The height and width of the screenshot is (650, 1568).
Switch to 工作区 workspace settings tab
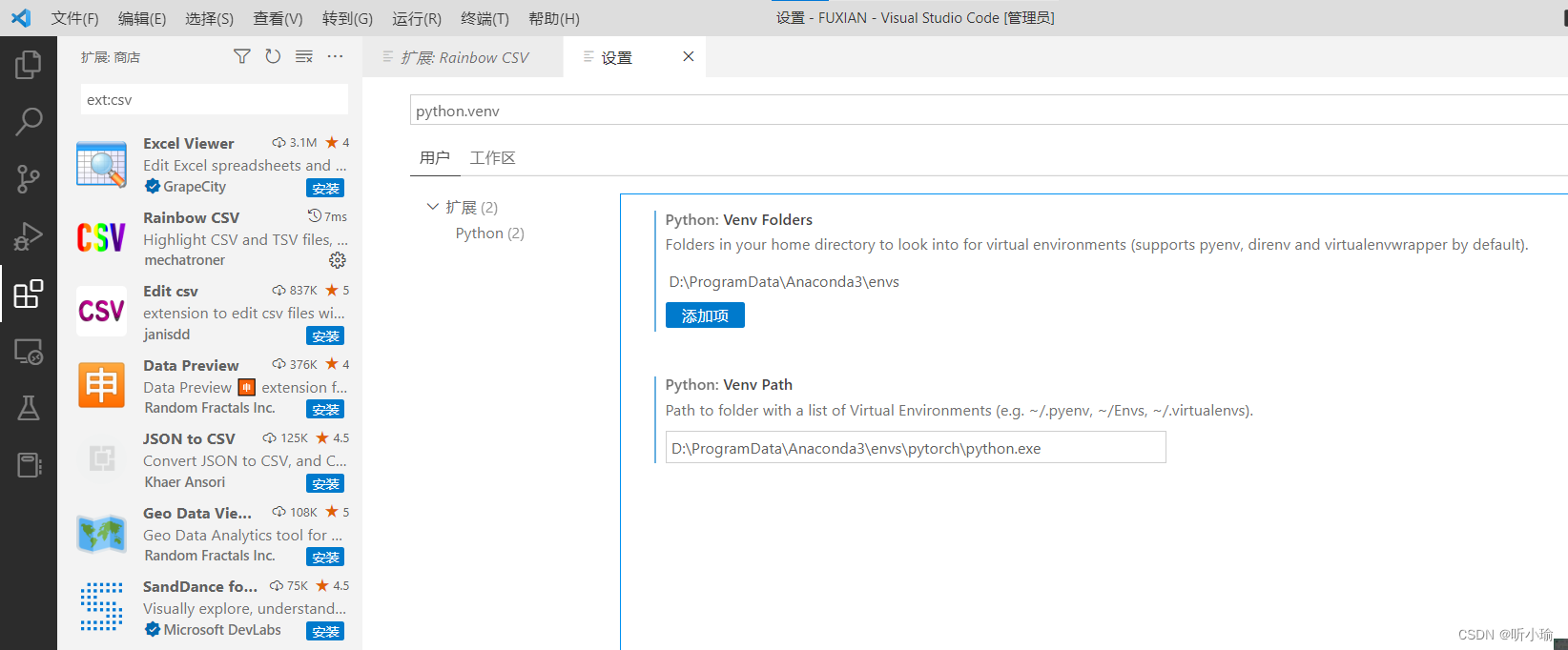pyautogui.click(x=492, y=157)
